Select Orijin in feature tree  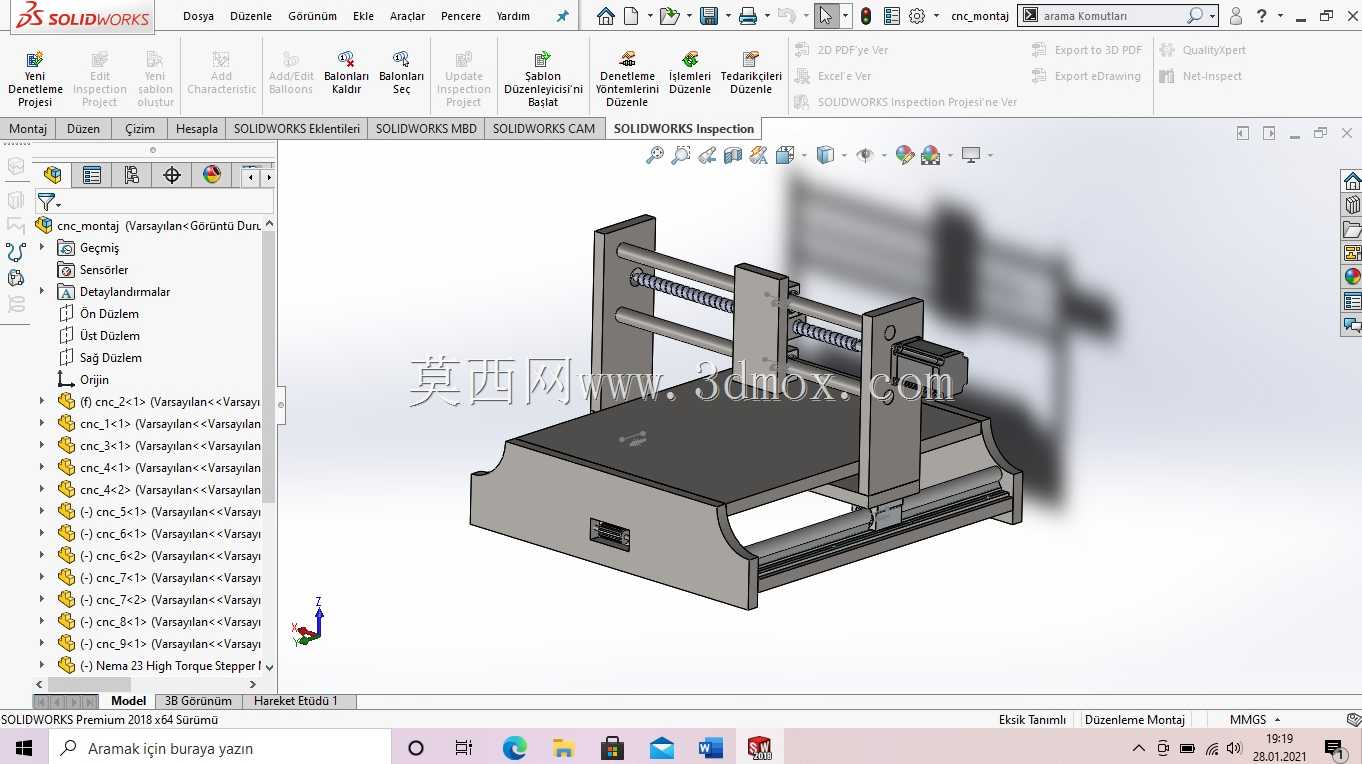[94, 379]
